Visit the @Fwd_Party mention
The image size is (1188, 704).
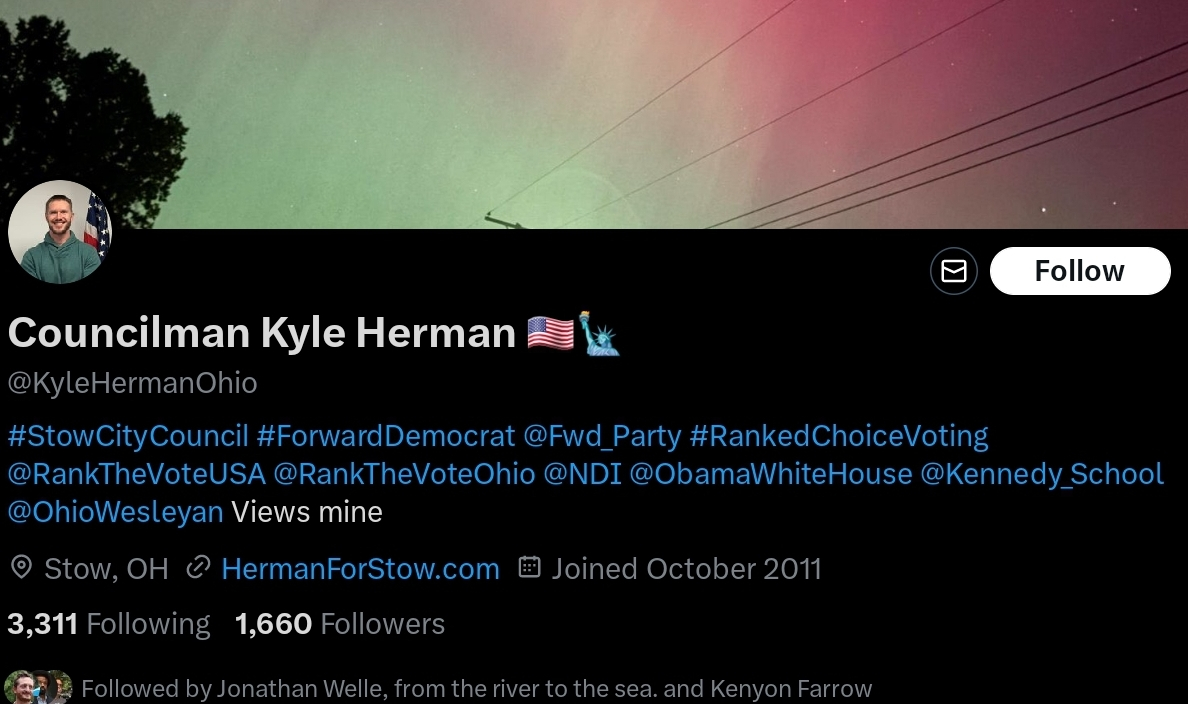tap(602, 436)
